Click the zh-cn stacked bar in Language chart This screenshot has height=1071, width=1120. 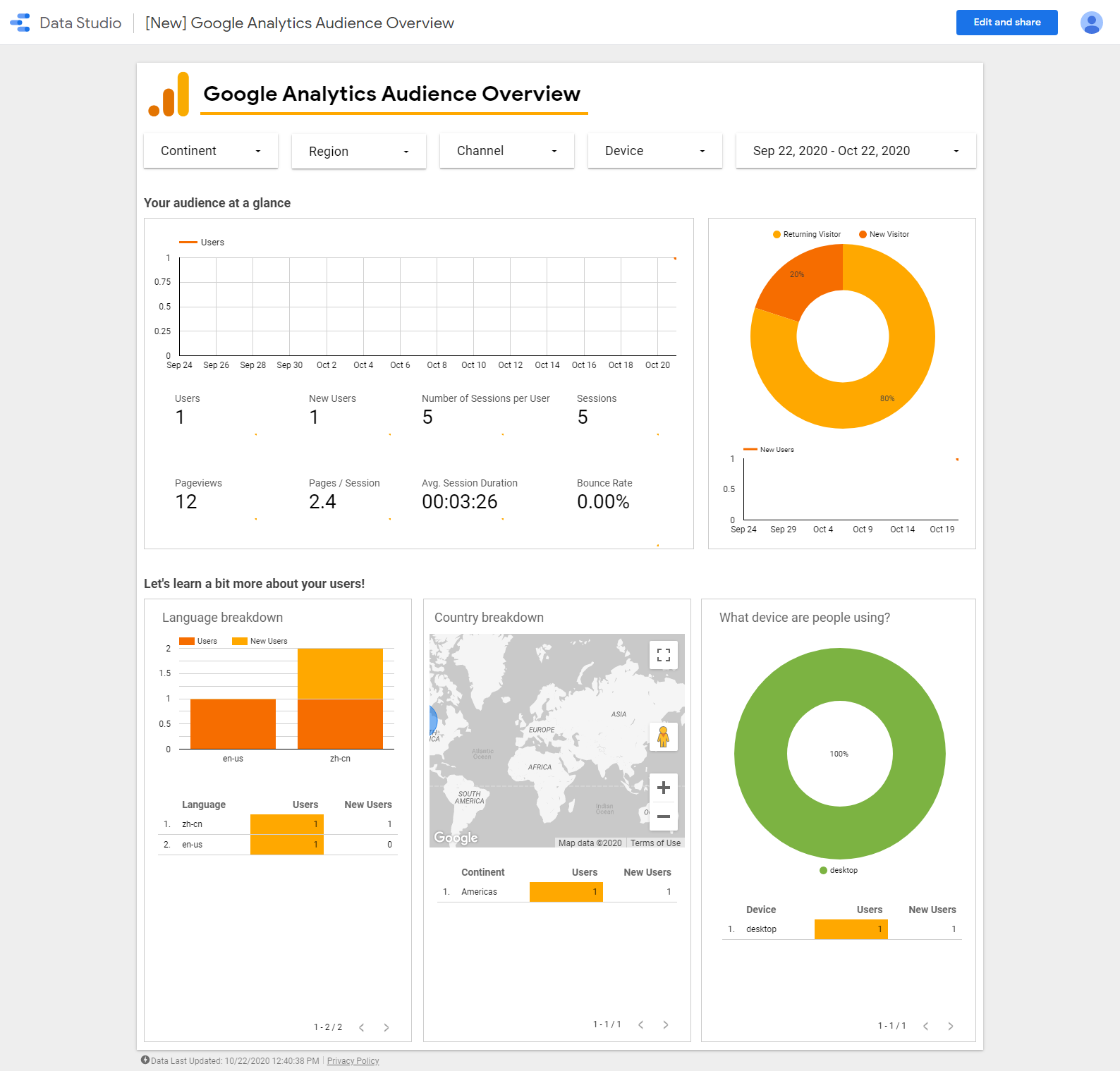(340, 699)
